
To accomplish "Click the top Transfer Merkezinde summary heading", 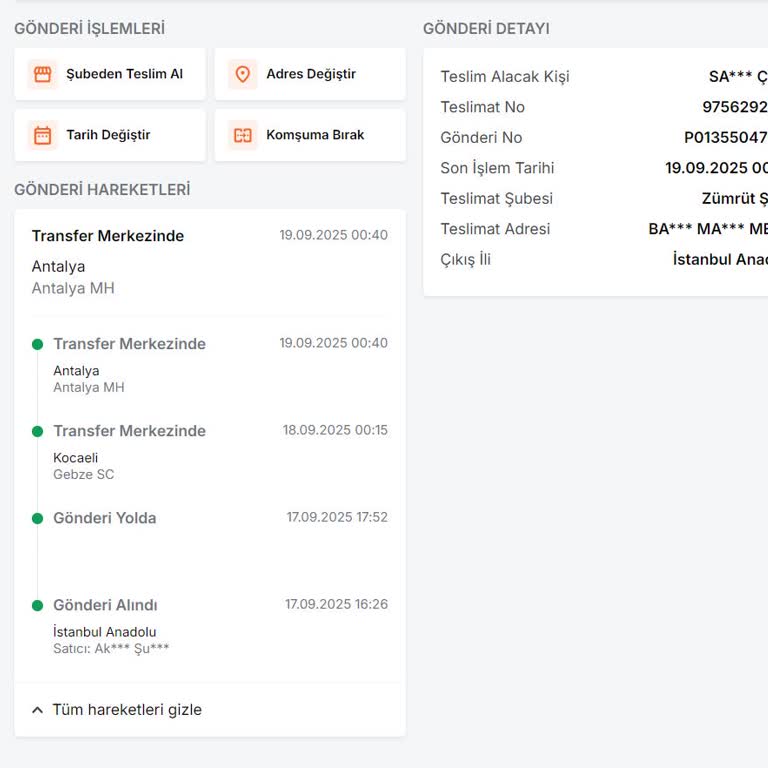I will pyautogui.click(x=108, y=236).
